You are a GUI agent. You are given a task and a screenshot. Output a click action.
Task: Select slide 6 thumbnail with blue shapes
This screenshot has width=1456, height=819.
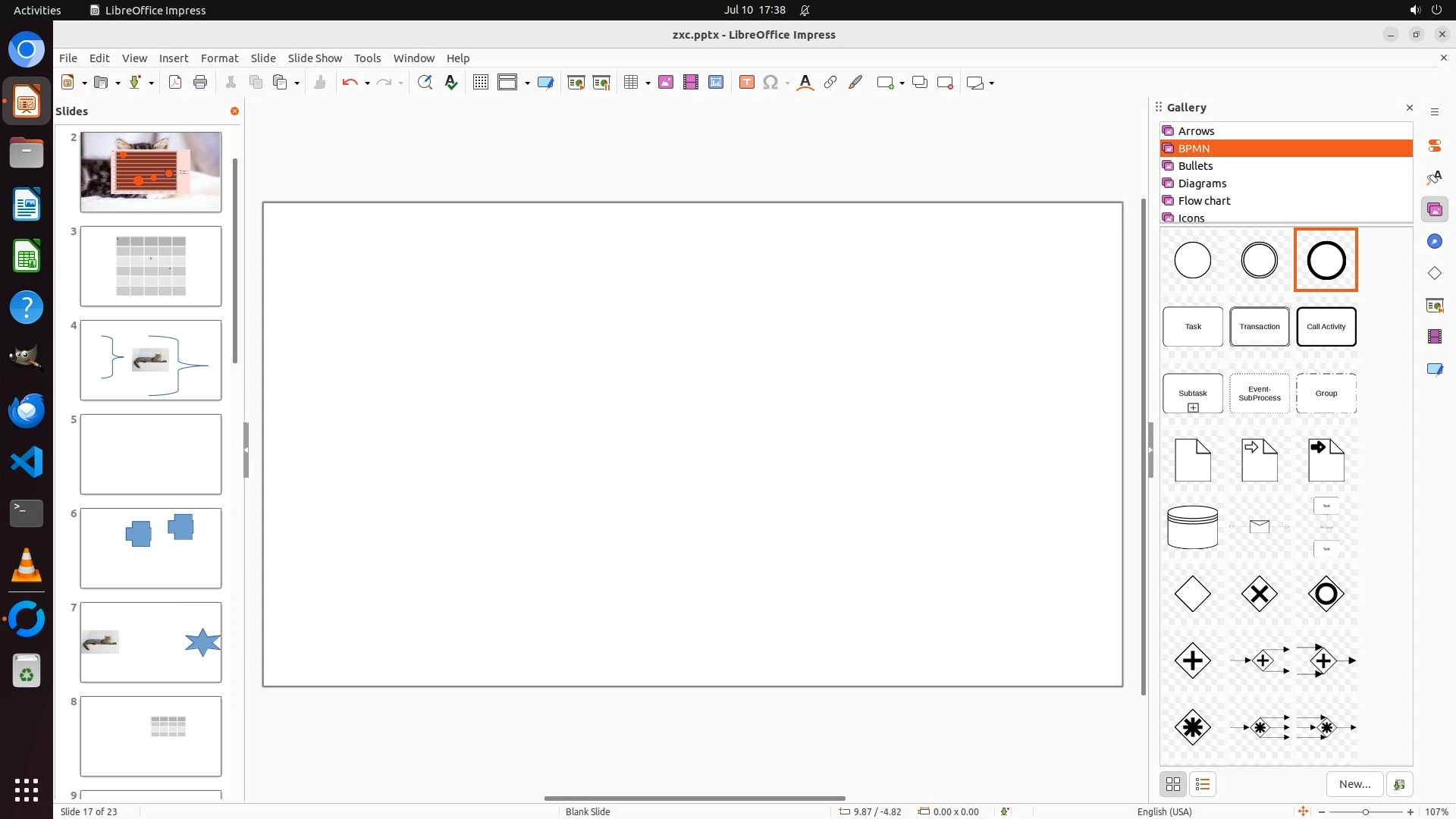[151, 548]
